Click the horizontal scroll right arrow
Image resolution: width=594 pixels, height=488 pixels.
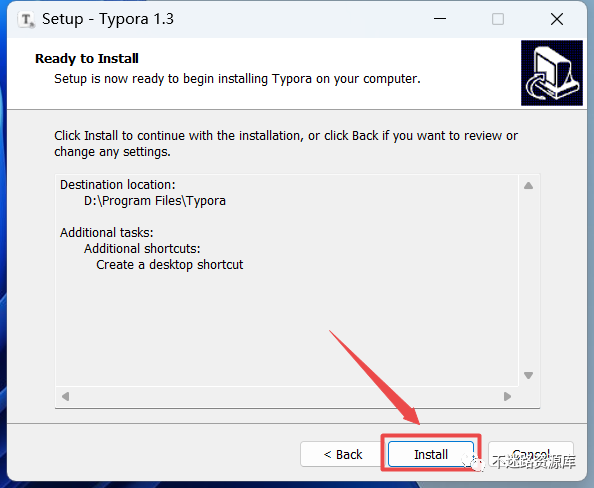click(x=507, y=396)
